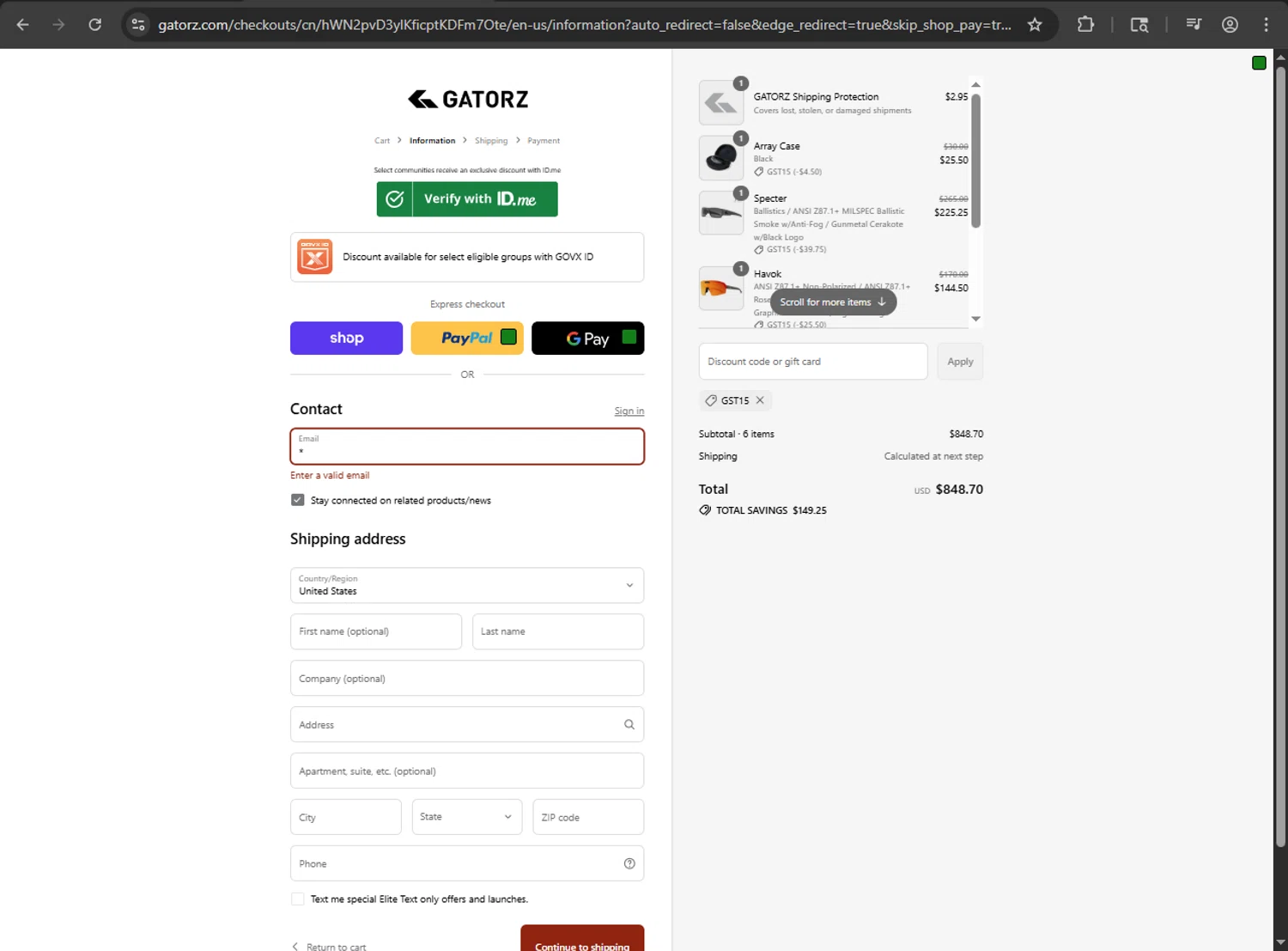Click the order summary scrollbar thumb
Screen dimensions: 1288x951
(975, 161)
